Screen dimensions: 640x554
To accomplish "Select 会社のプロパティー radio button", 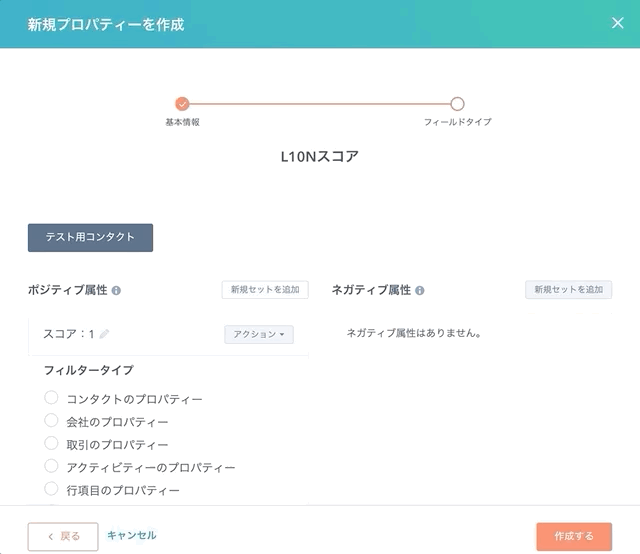I will [51, 420].
